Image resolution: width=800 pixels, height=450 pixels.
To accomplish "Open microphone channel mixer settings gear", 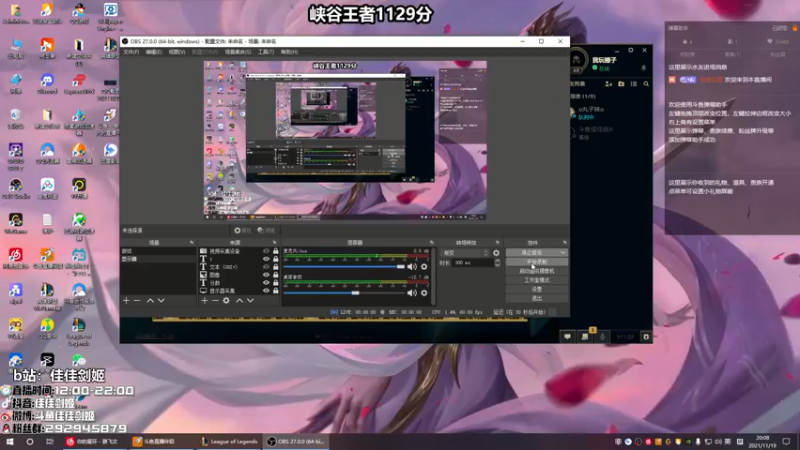I will pyautogui.click(x=424, y=266).
